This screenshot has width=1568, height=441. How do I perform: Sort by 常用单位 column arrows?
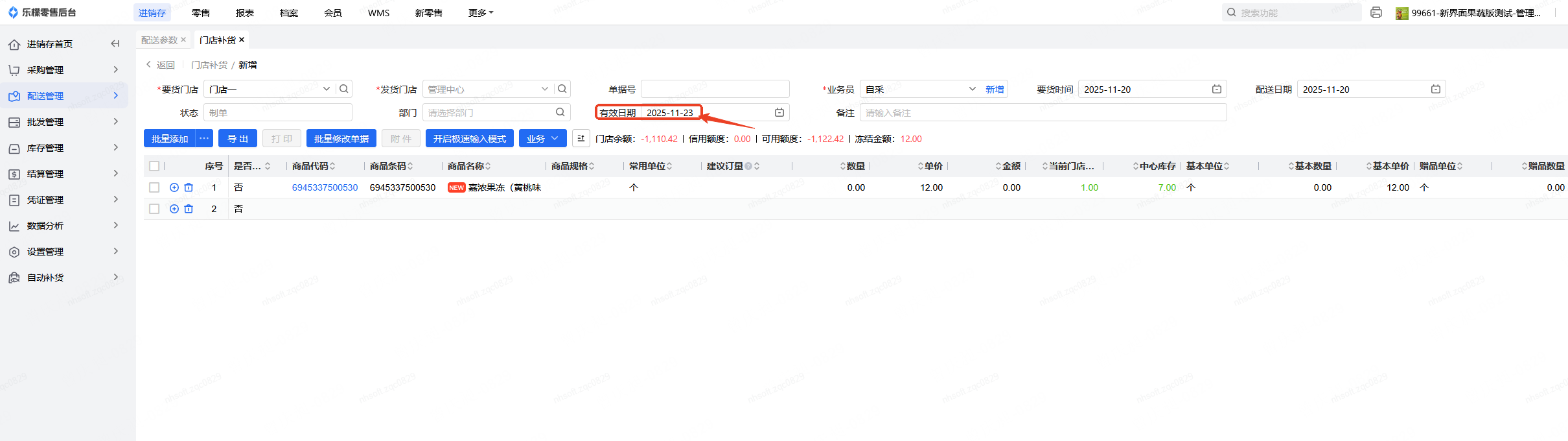pos(669,166)
